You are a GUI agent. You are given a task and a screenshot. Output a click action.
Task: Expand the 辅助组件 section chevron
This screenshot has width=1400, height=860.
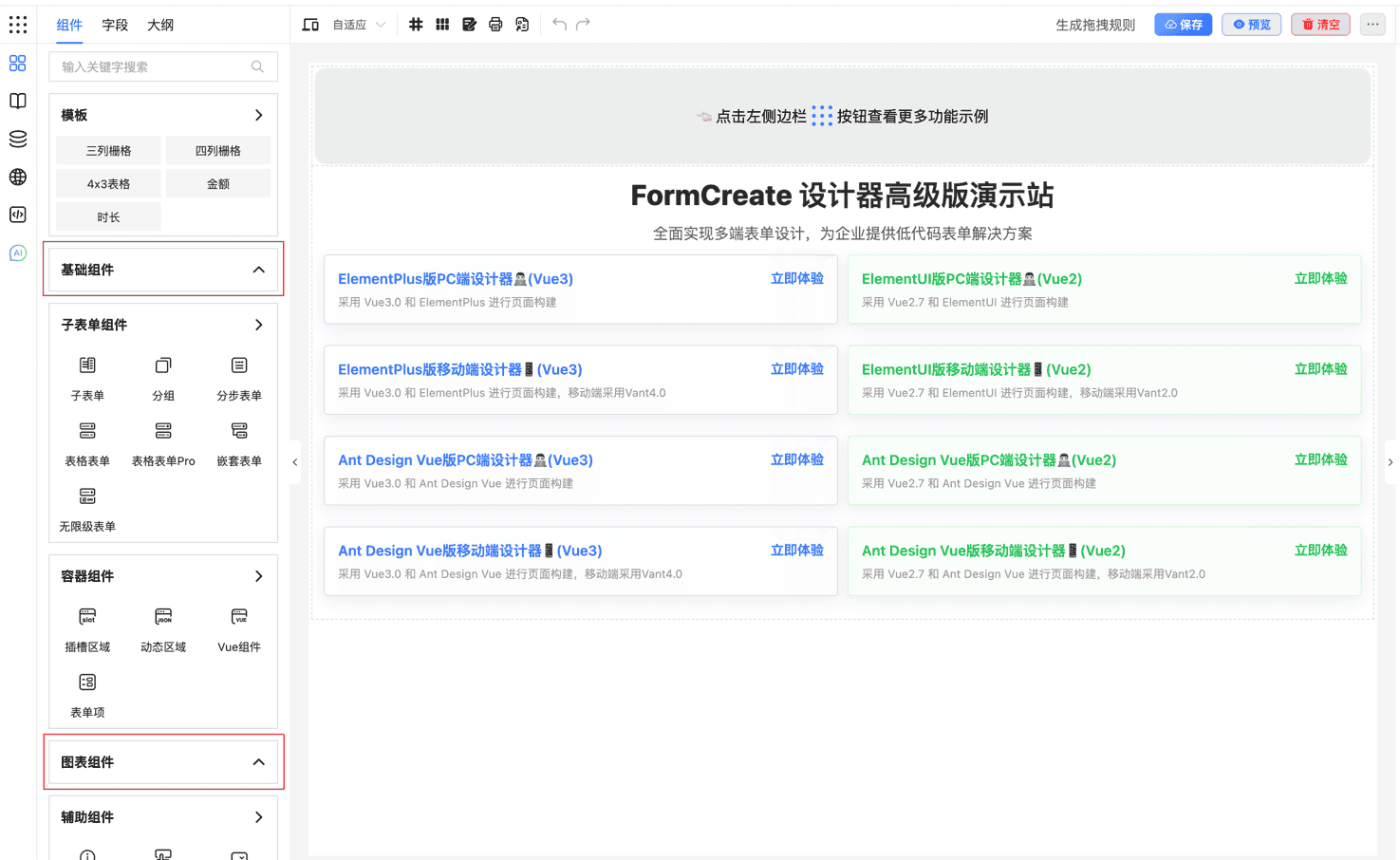pyautogui.click(x=258, y=817)
